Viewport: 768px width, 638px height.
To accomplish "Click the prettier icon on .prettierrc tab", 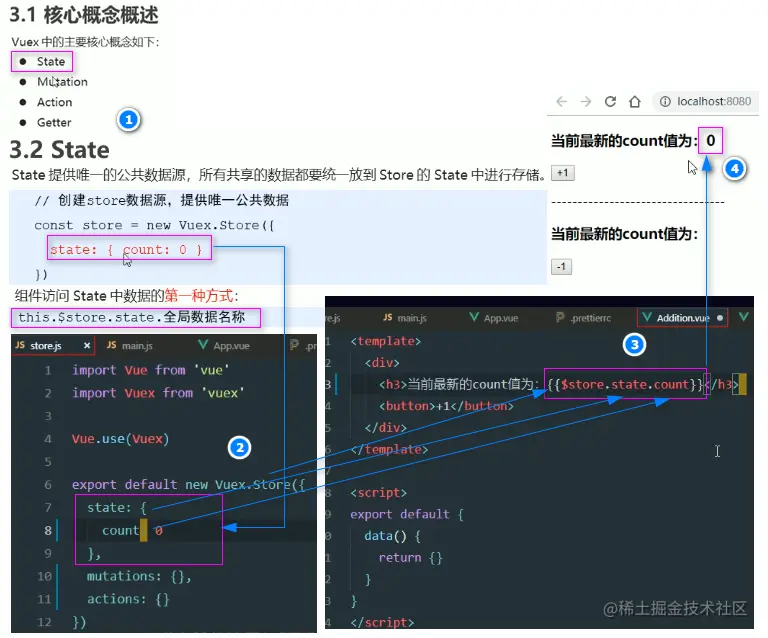I will coord(560,317).
